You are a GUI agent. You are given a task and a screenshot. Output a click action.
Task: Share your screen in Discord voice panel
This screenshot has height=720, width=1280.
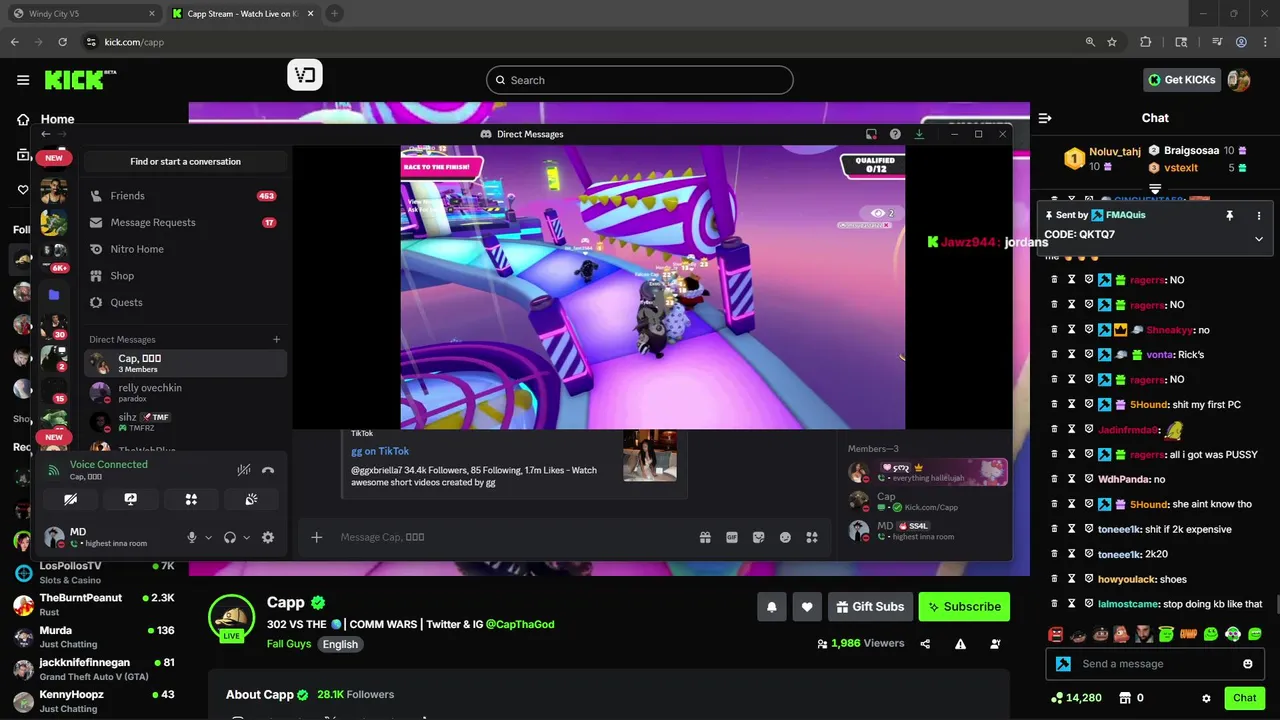130,499
